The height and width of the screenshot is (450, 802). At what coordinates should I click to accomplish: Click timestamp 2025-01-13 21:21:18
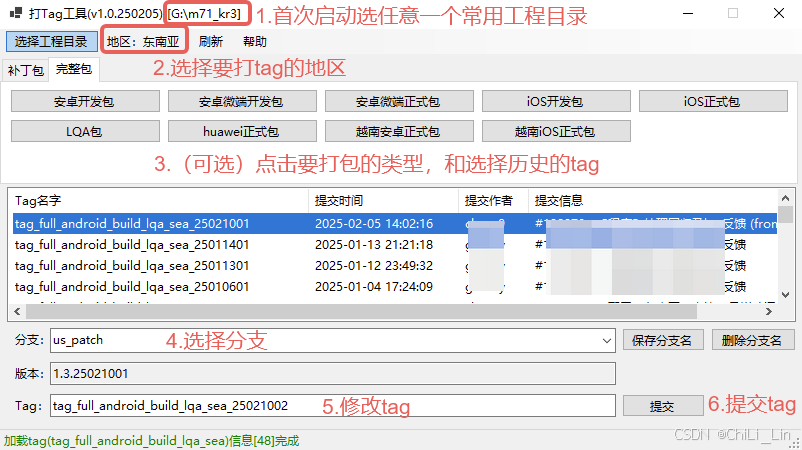374,244
